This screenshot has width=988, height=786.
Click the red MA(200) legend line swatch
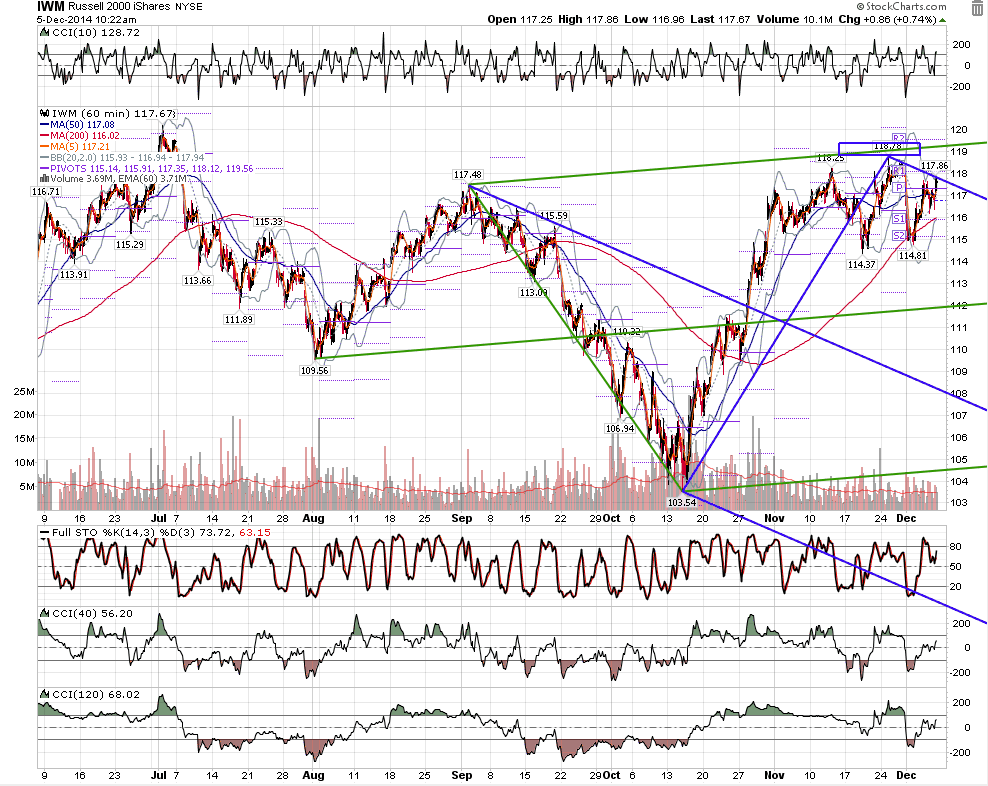pos(44,136)
